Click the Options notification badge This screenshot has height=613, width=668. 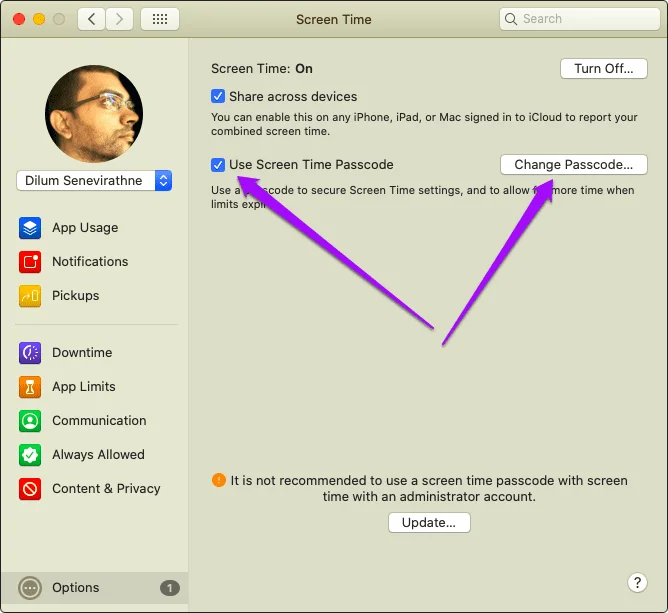(170, 588)
